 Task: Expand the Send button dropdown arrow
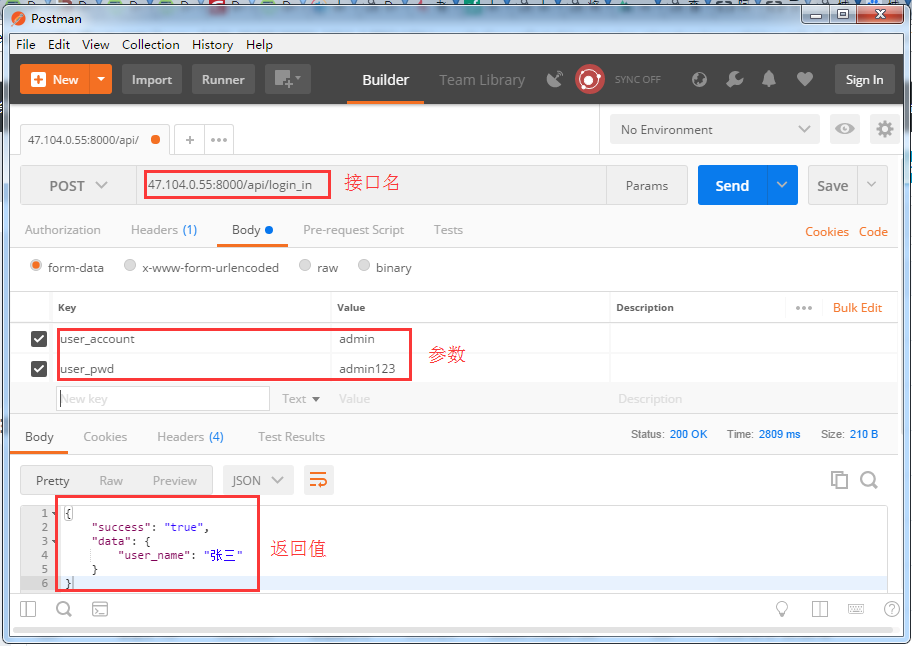(x=782, y=185)
